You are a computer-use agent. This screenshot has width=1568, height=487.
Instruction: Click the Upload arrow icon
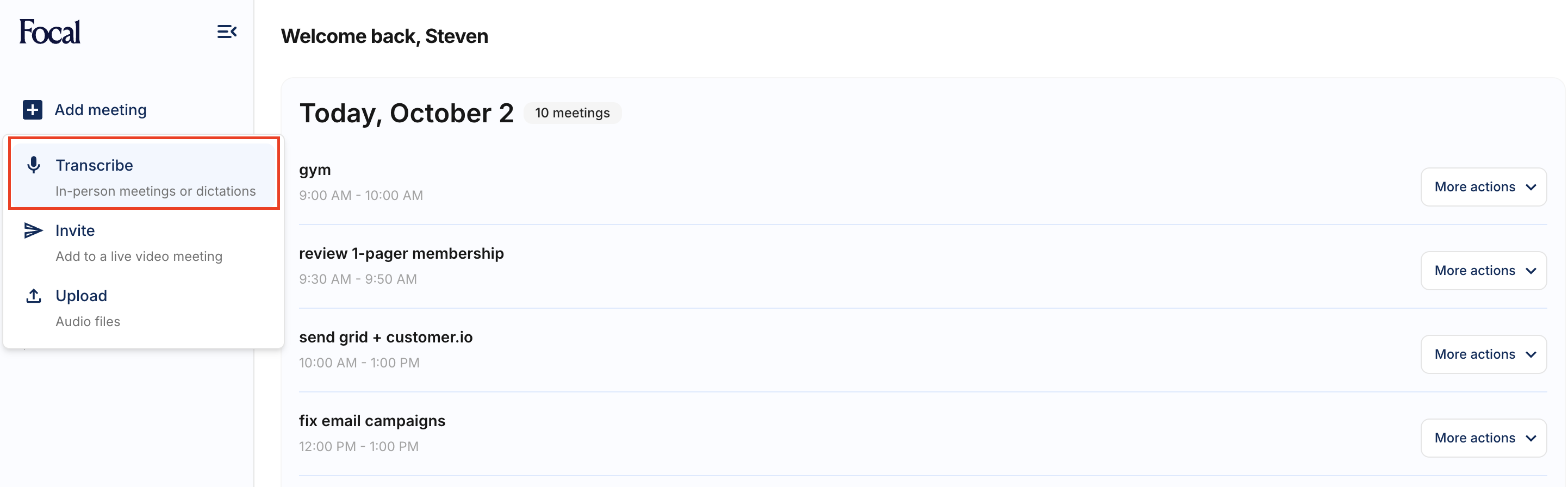(x=34, y=296)
